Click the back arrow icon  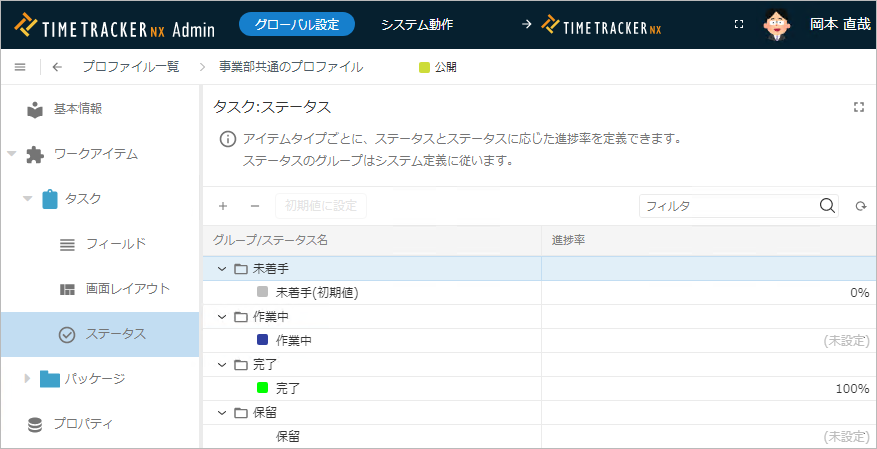pyautogui.click(x=57, y=67)
